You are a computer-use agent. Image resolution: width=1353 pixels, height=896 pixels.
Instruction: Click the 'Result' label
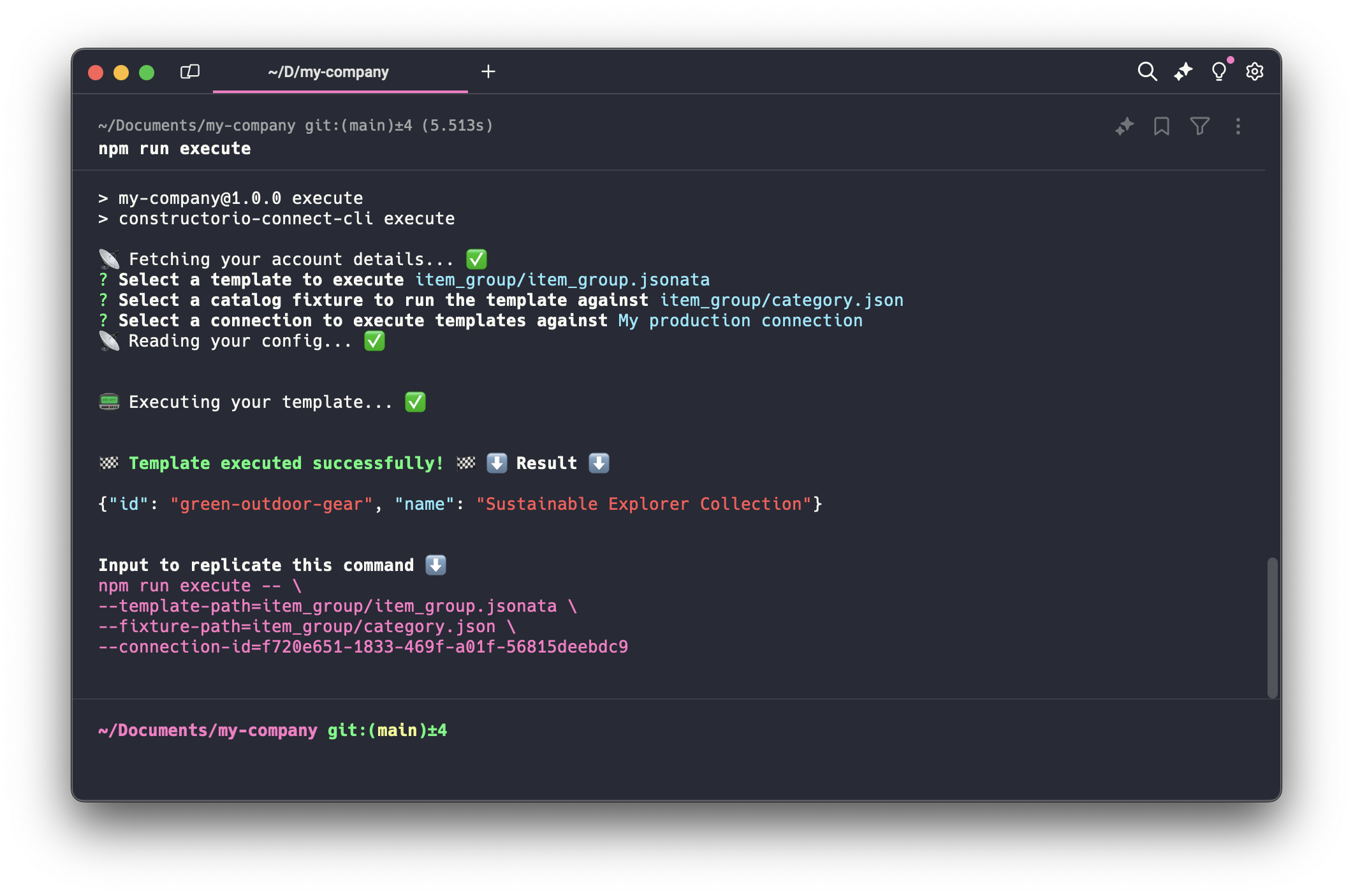(x=546, y=463)
